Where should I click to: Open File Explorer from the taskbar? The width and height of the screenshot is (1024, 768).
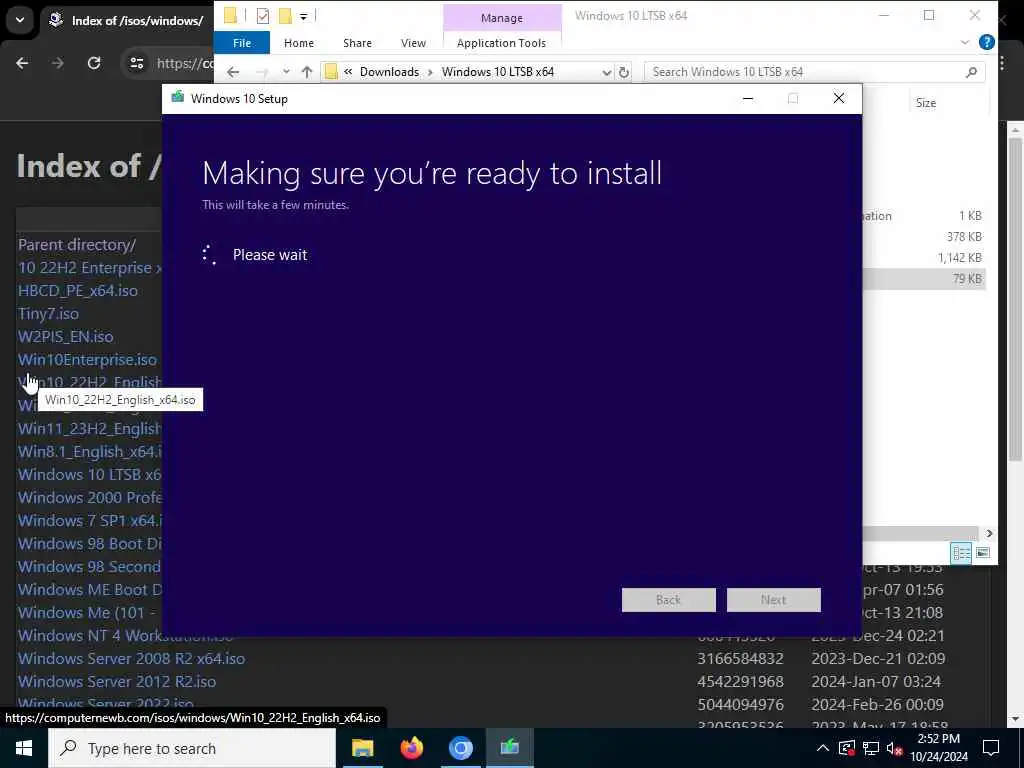coord(362,748)
